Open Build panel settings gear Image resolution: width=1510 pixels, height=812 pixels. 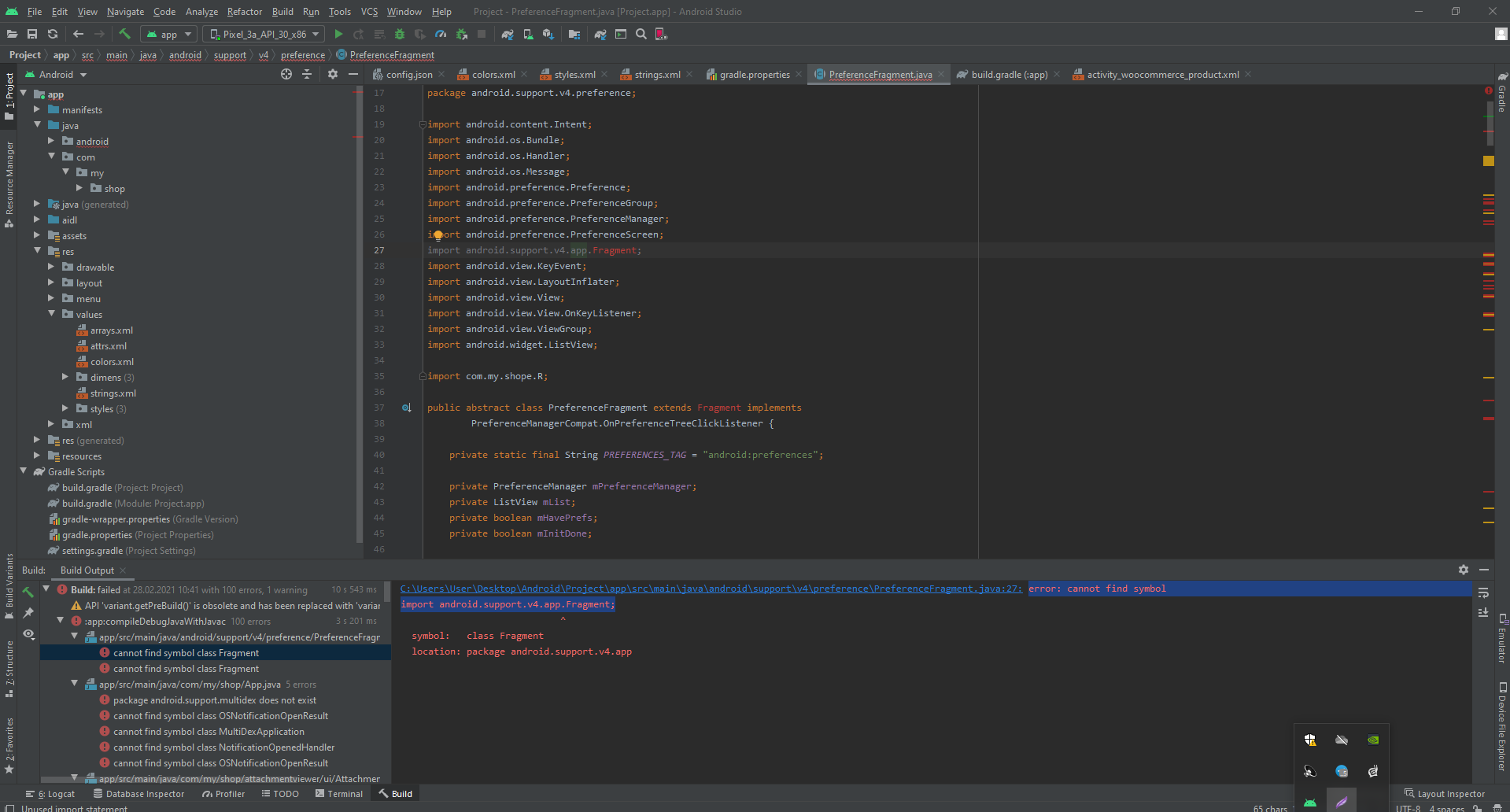click(x=1464, y=570)
